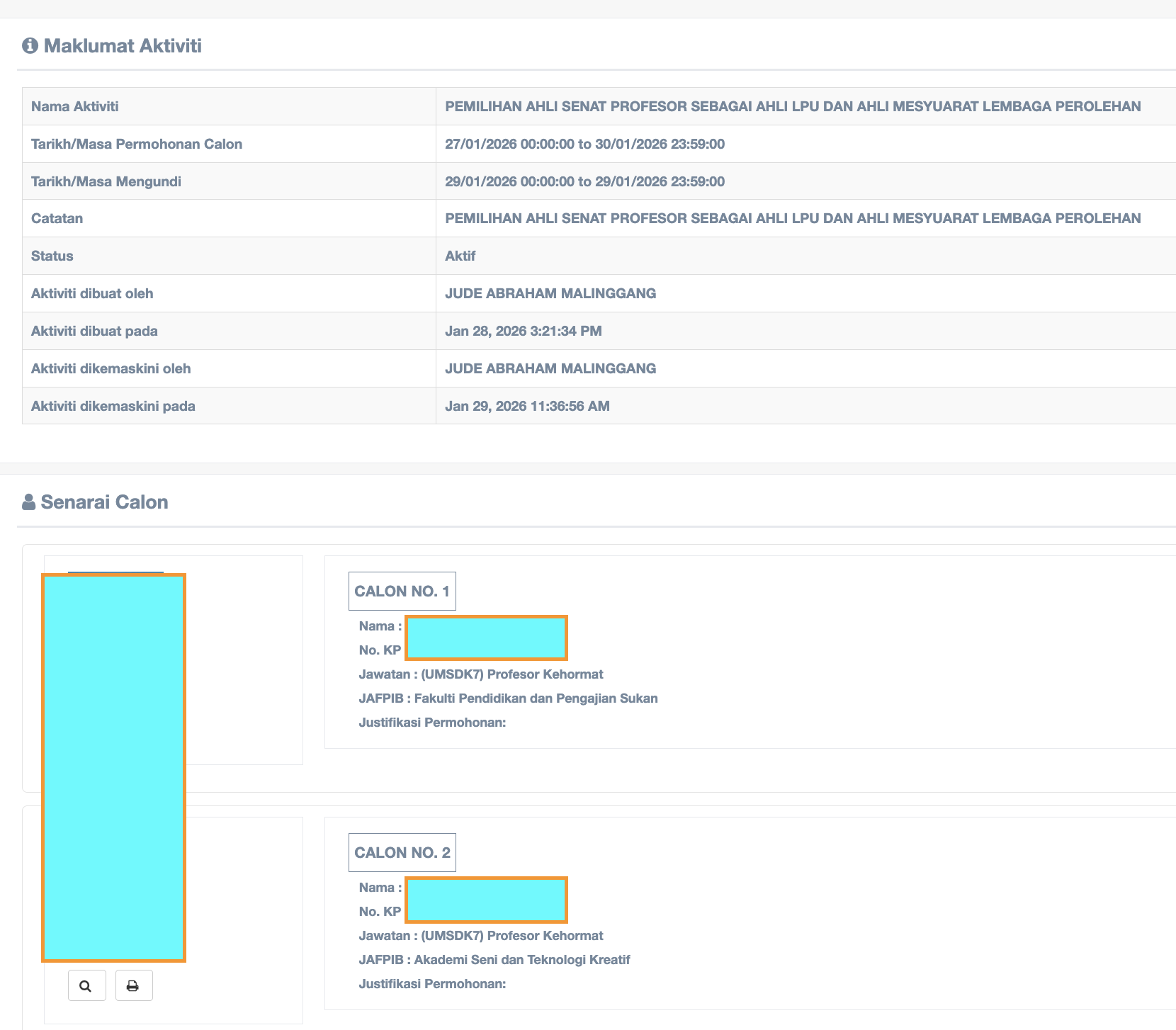Click the Jan 28, 2026 creation timestamp
Image resolution: width=1176 pixels, height=1030 pixels.
(523, 332)
